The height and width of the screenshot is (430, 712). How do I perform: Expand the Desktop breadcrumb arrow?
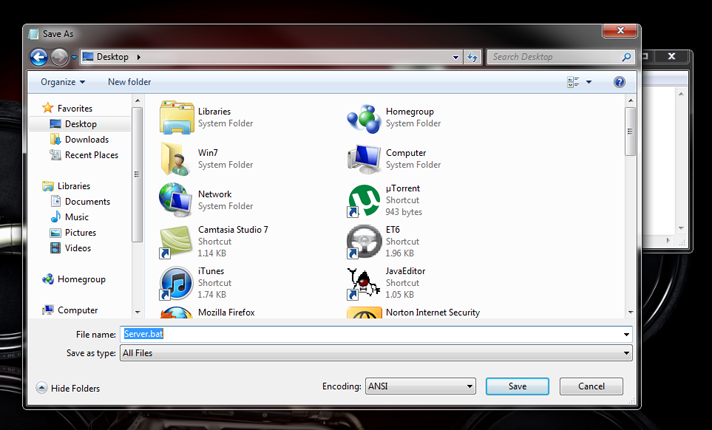click(138, 57)
